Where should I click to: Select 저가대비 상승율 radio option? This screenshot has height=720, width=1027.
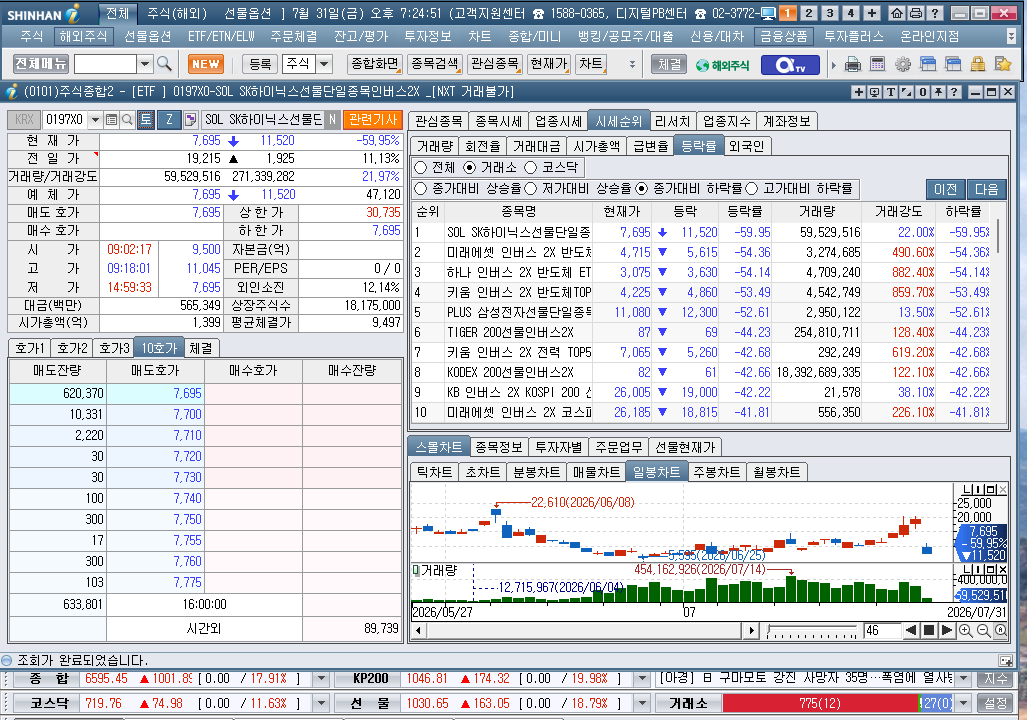pyautogui.click(x=531, y=189)
